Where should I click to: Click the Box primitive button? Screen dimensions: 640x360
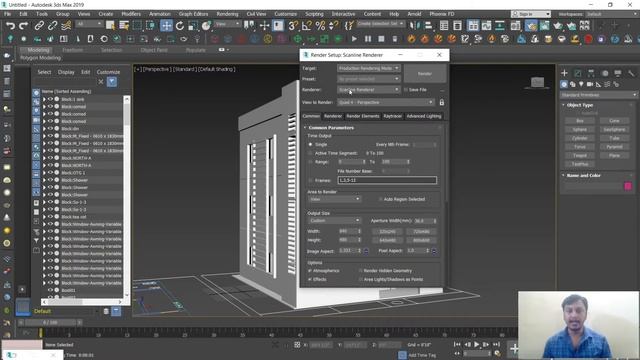click(x=580, y=121)
